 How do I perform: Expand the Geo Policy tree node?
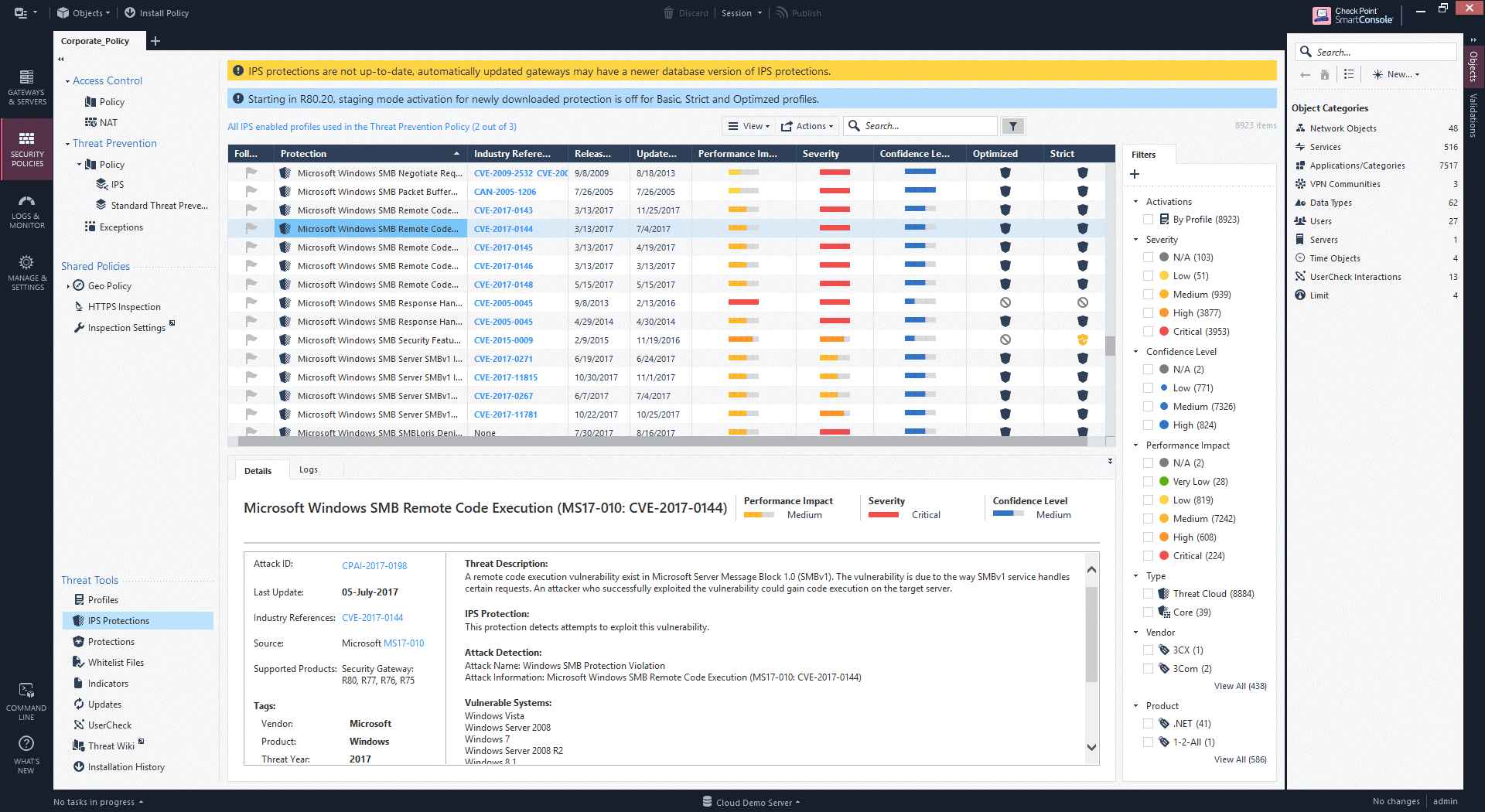coord(68,286)
